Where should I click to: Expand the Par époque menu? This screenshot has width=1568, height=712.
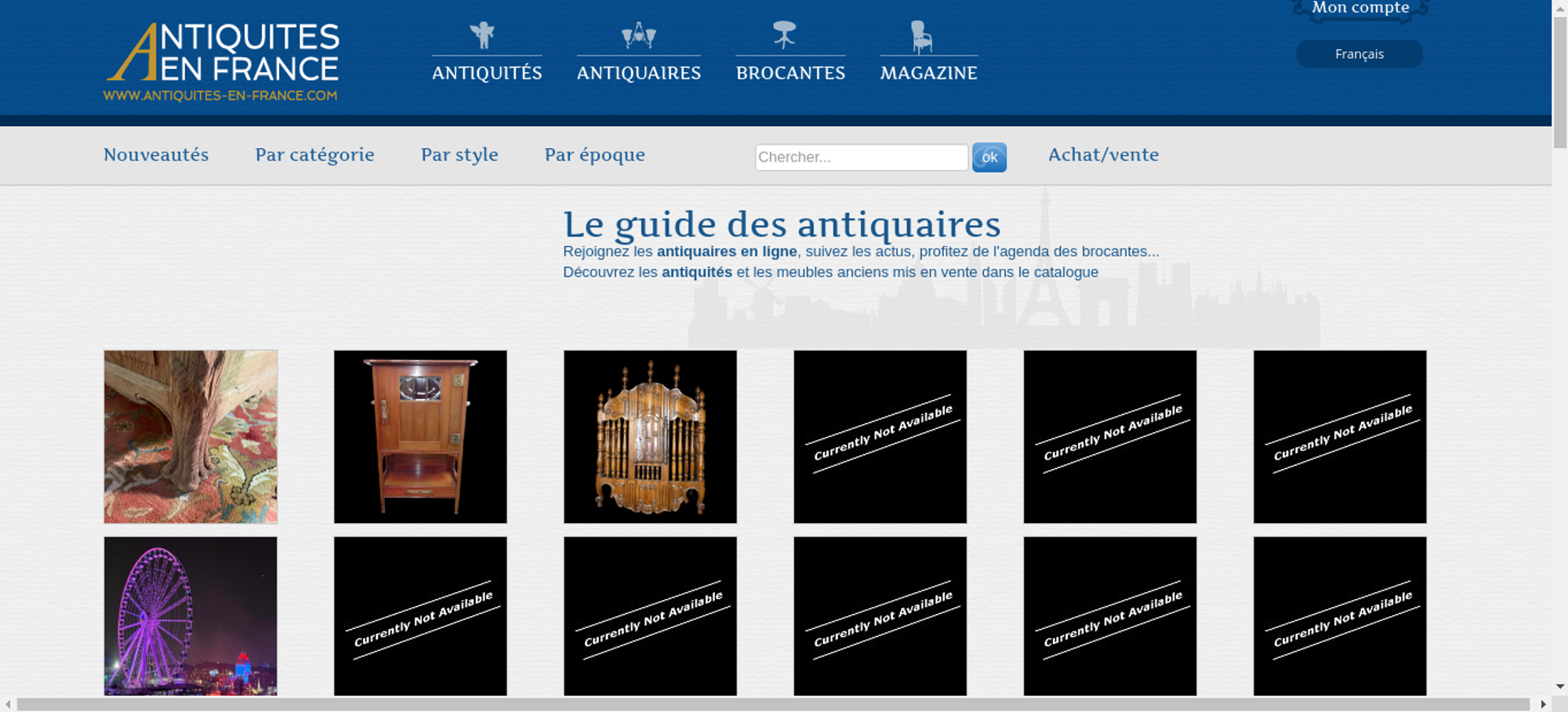pyautogui.click(x=594, y=155)
